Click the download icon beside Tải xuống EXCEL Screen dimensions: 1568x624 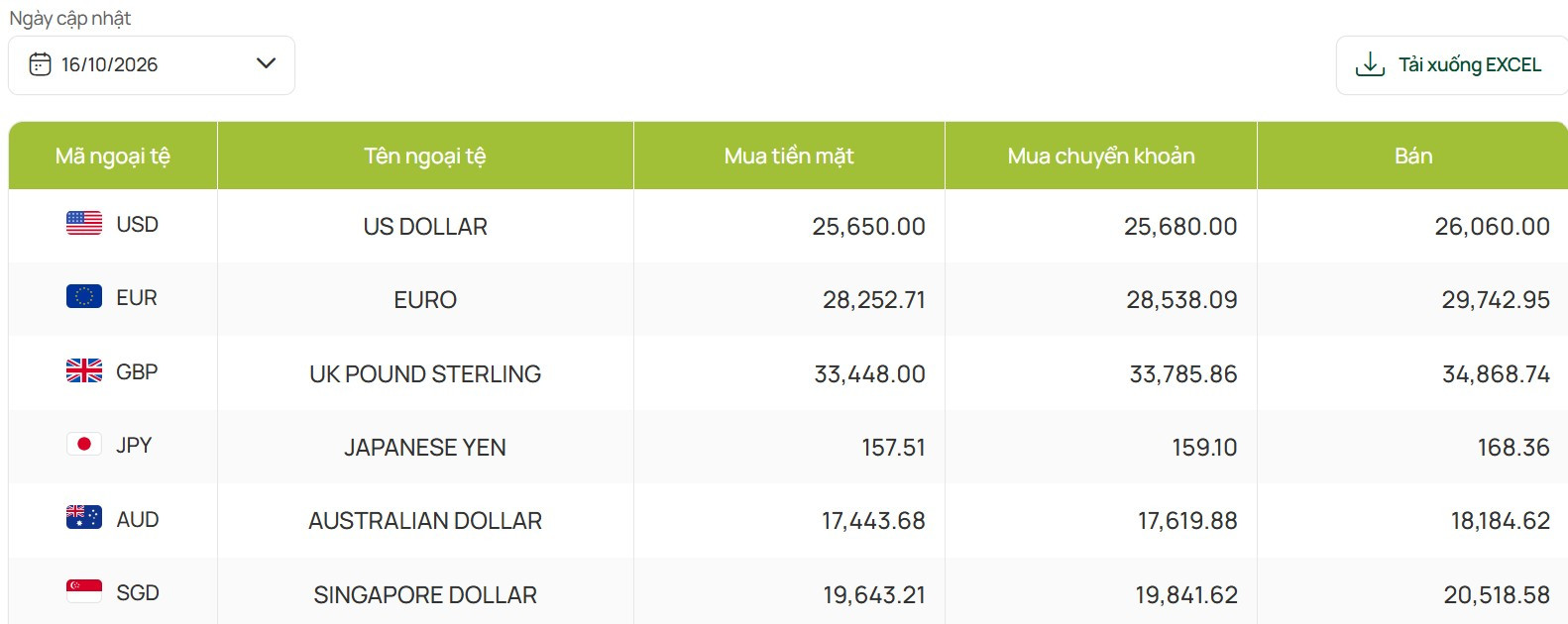(x=1370, y=64)
